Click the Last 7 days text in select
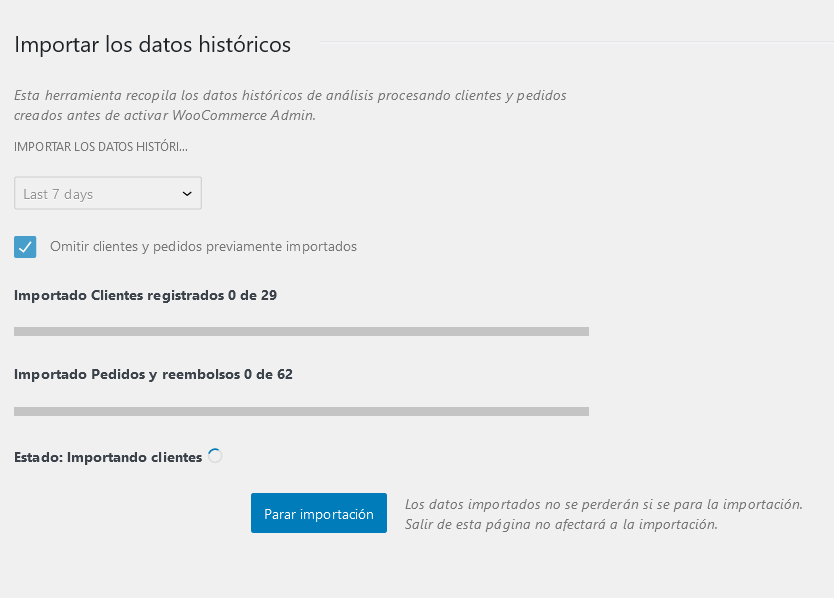Viewport: 834px width, 598px height. pos(58,194)
